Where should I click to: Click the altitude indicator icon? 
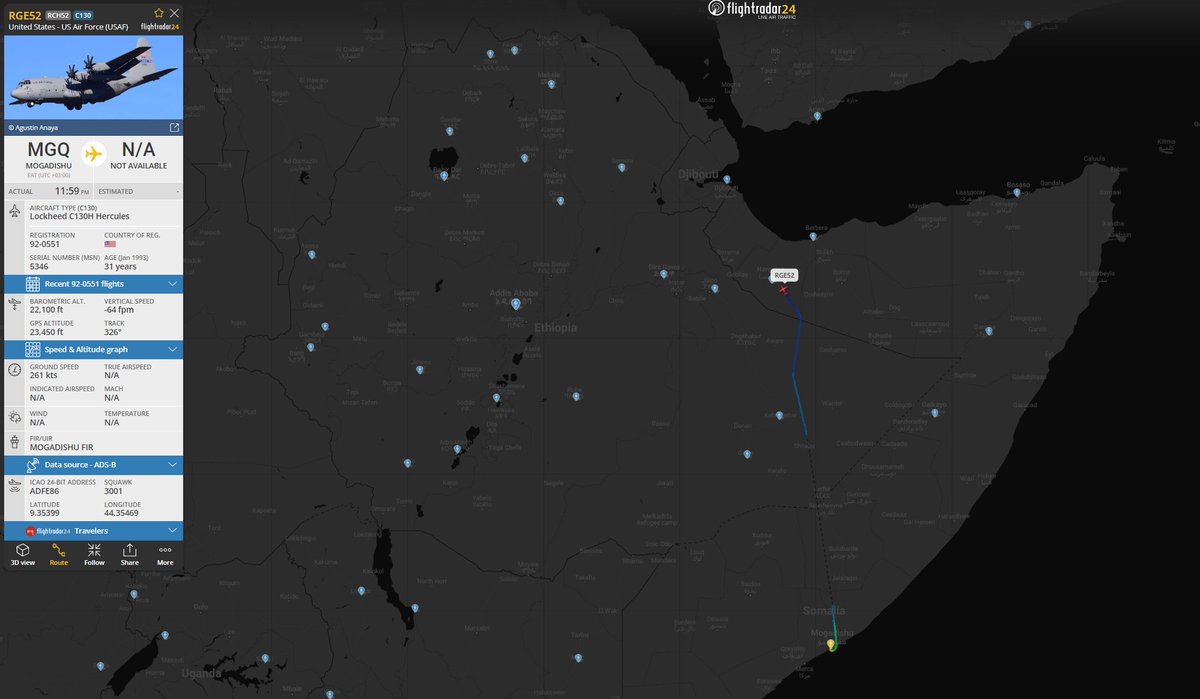15,304
